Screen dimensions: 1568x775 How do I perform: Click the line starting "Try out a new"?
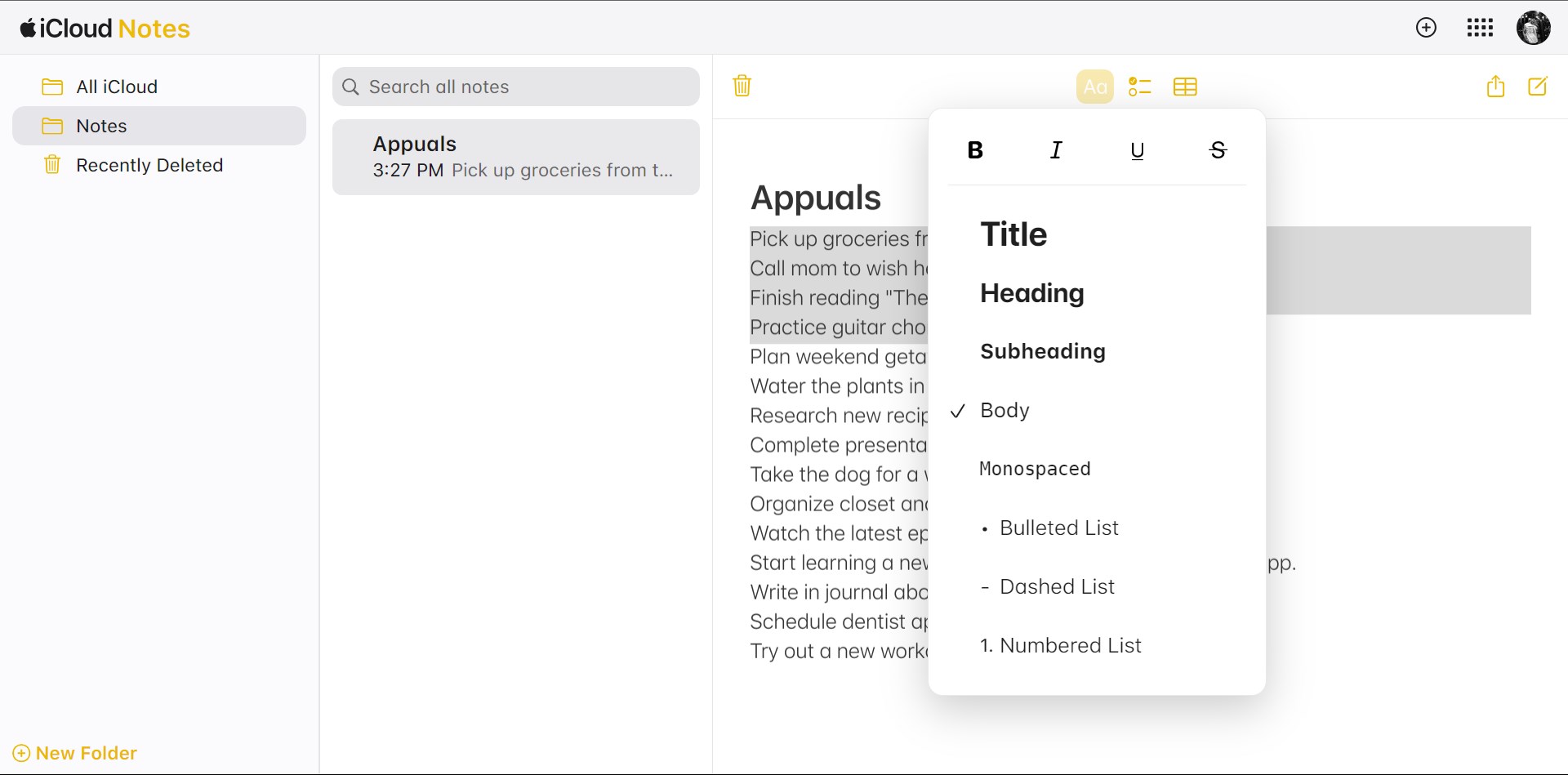(839, 651)
